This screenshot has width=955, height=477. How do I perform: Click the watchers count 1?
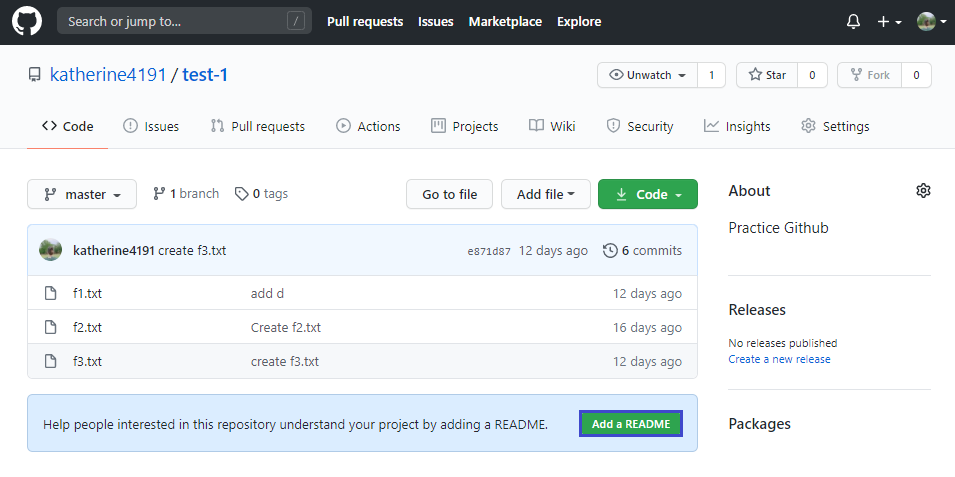coord(711,75)
